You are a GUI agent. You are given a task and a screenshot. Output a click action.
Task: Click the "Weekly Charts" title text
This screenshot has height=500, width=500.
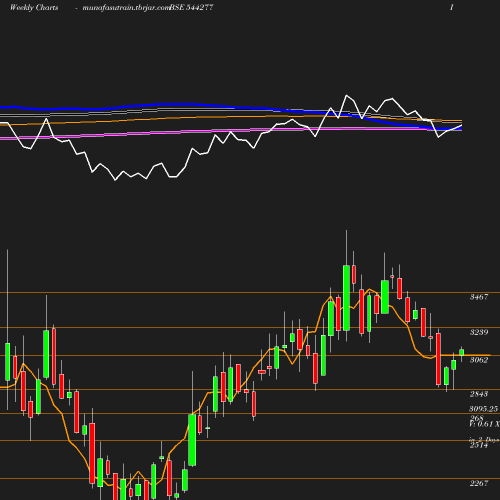[34, 8]
